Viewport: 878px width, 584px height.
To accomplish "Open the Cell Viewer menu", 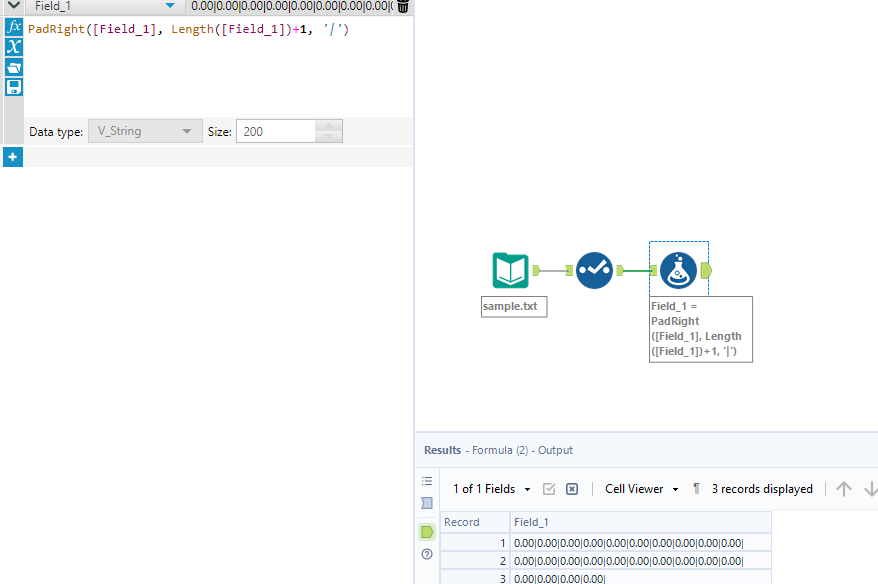I will [640, 489].
